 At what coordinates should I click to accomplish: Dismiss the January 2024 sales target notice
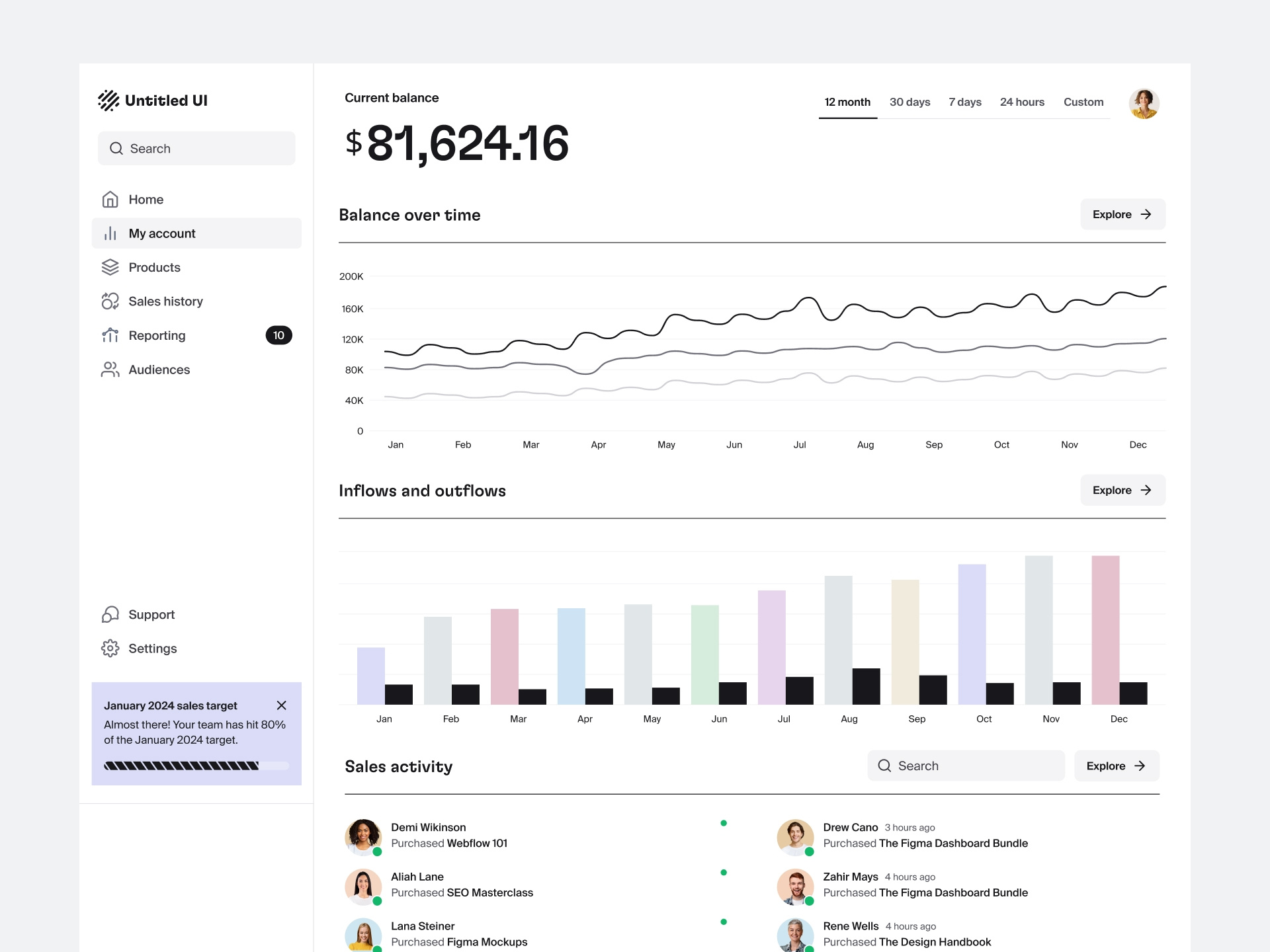click(282, 705)
